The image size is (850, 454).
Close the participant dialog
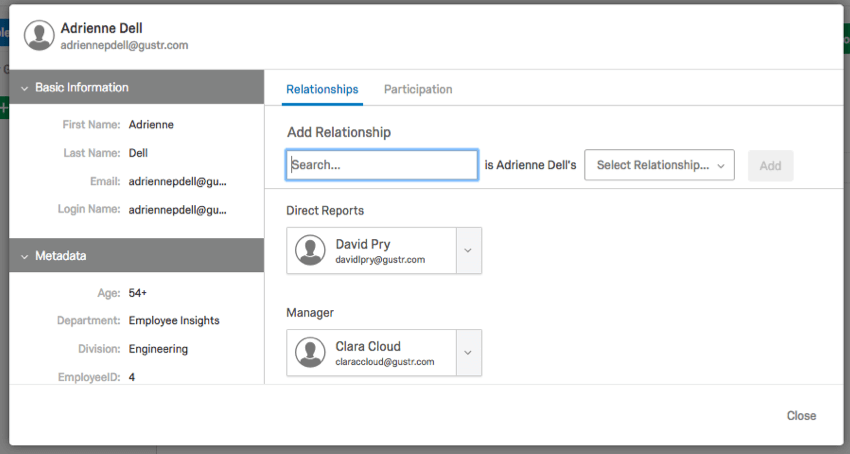point(801,416)
